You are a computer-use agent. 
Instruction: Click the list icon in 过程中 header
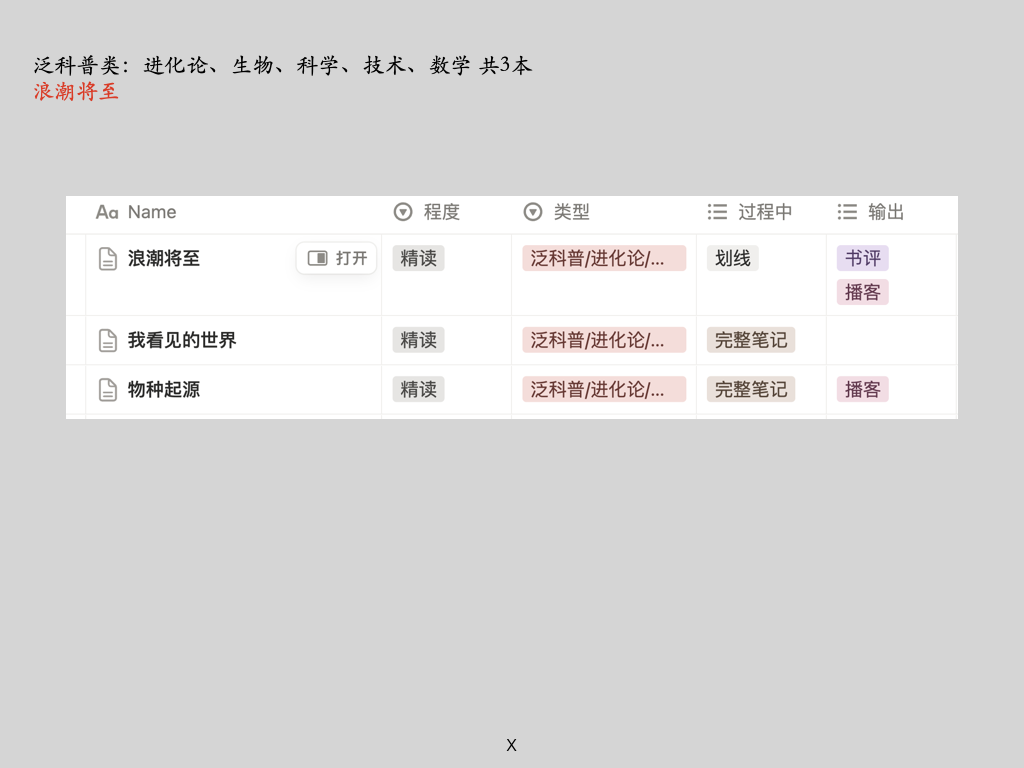click(x=717, y=212)
